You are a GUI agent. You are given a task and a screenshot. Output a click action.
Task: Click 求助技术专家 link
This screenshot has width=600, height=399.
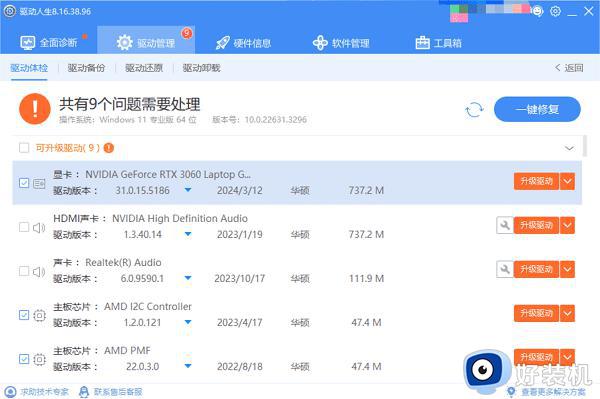pyautogui.click(x=44, y=392)
